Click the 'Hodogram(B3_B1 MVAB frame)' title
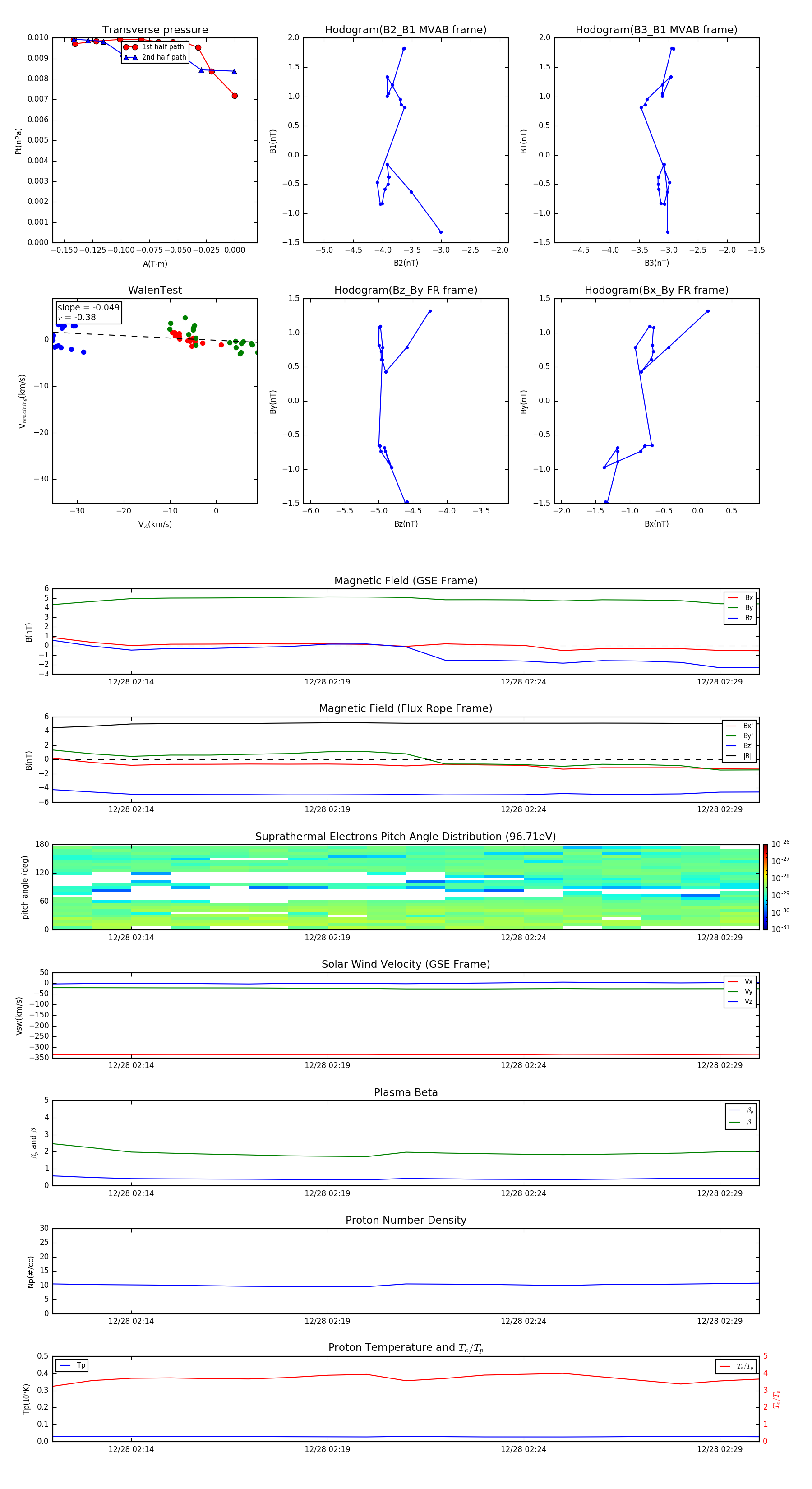The width and height of the screenshot is (812, 1489). (x=656, y=30)
